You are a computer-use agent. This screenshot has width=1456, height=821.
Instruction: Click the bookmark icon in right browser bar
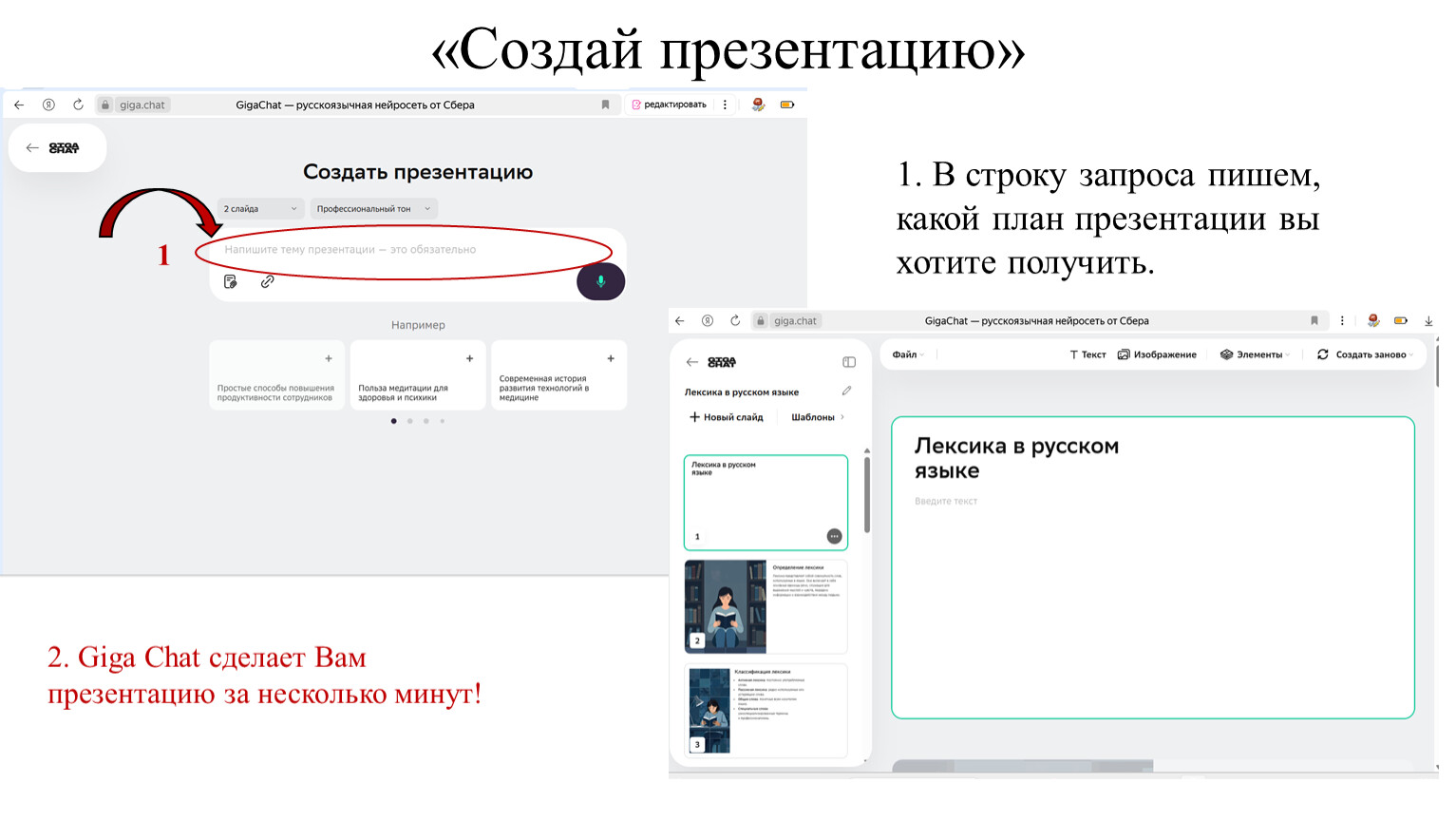click(x=1314, y=321)
